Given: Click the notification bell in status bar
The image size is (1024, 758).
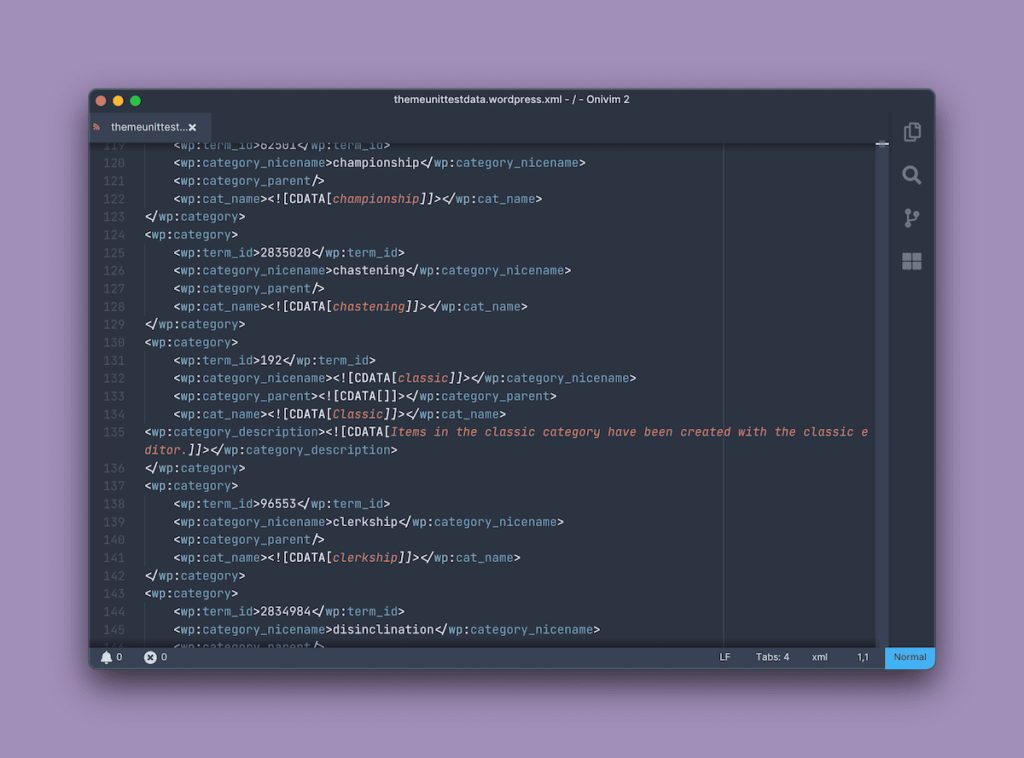Looking at the screenshot, I should tap(107, 657).
